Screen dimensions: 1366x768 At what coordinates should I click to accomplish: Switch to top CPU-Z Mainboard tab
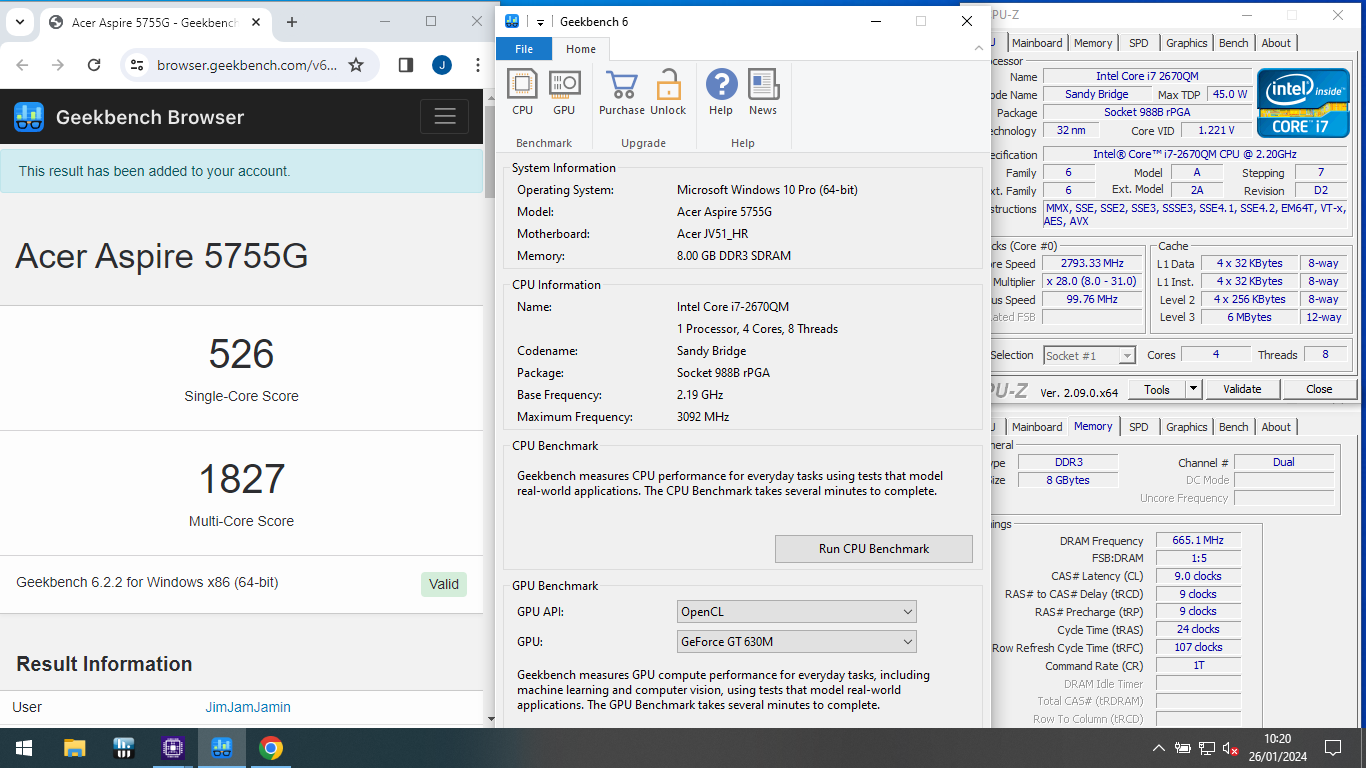[x=1037, y=43]
